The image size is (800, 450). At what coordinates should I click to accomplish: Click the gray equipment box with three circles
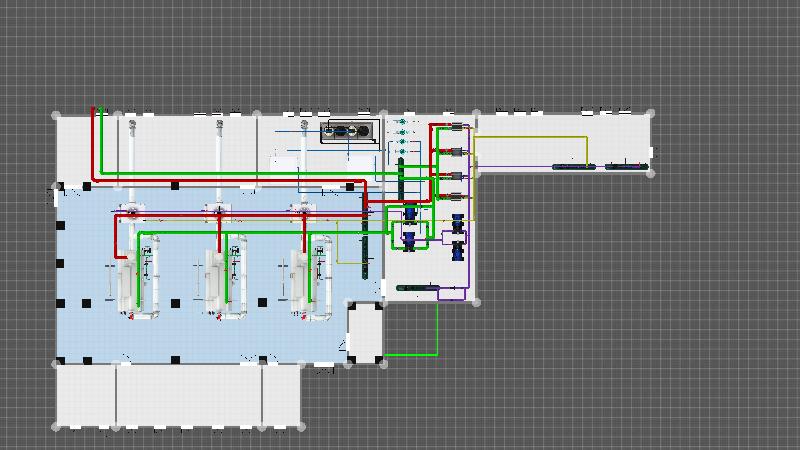[x=350, y=131]
